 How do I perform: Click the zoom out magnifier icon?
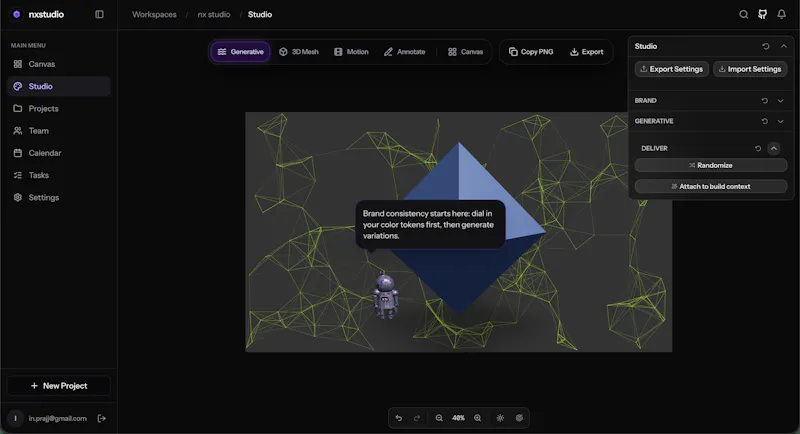coord(439,418)
